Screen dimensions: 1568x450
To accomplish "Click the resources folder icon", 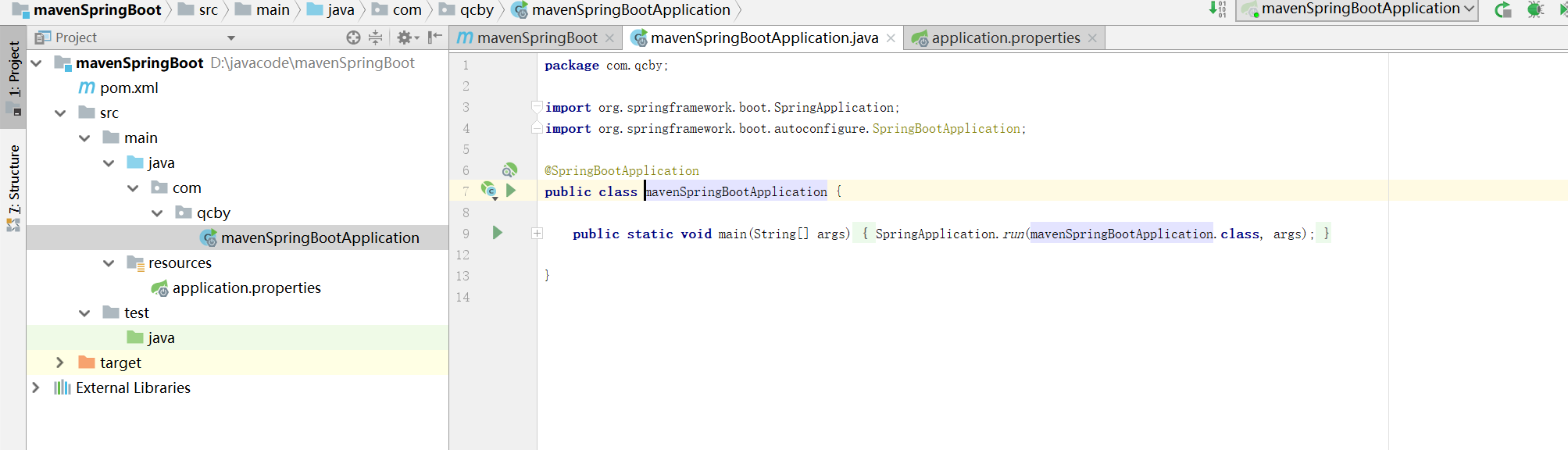I will 136,263.
